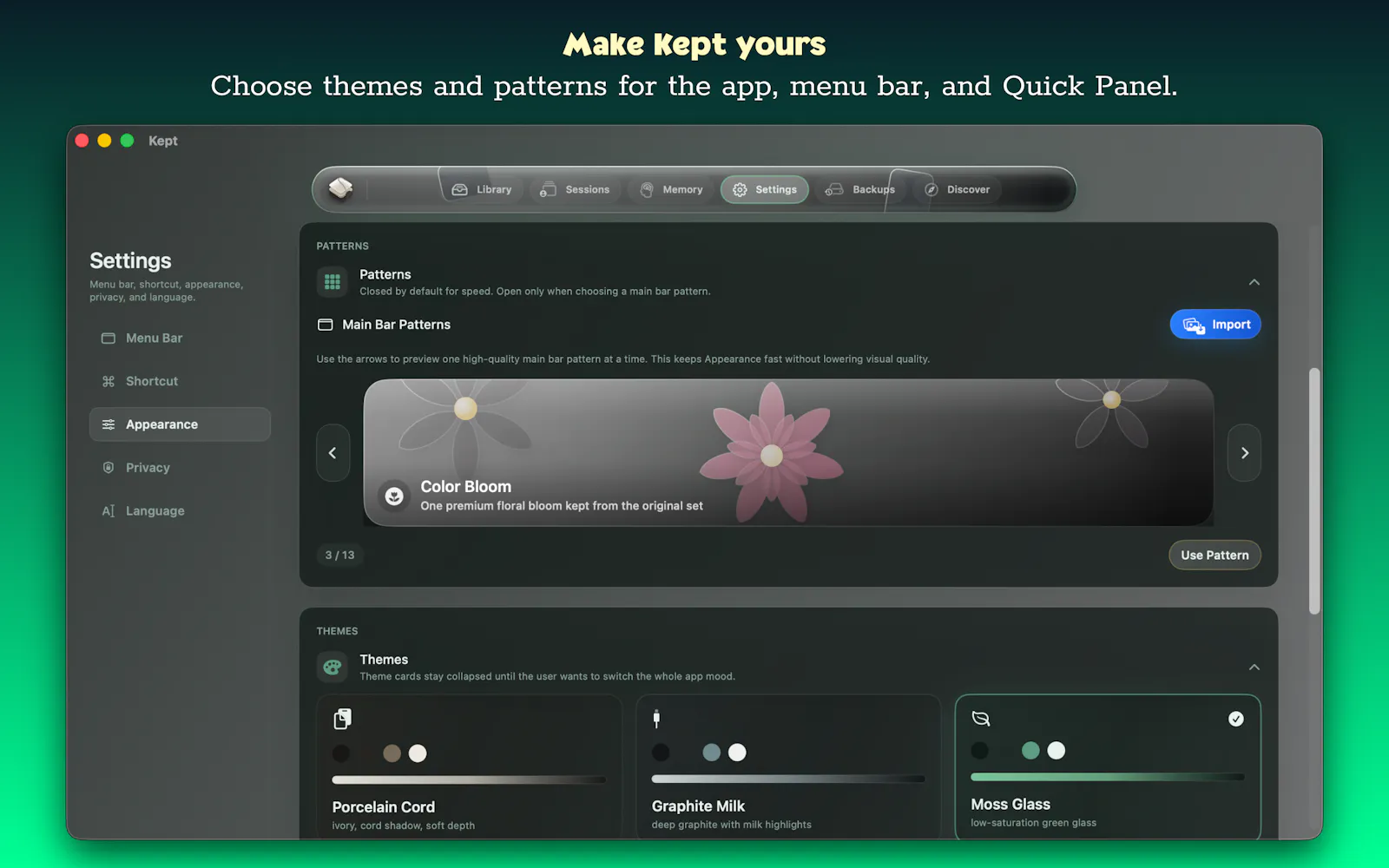
Task: Click "deep graphite with milk highlights" description
Action: point(732,825)
